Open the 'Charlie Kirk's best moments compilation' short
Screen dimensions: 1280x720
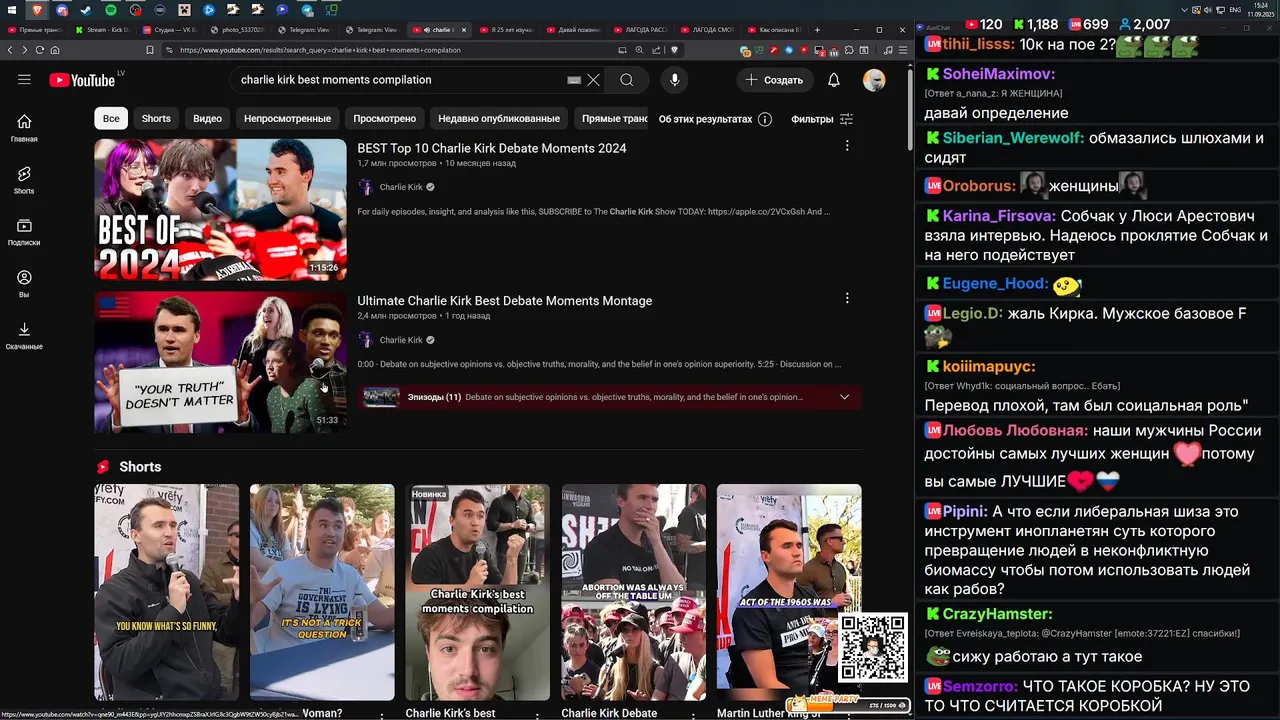tap(478, 592)
